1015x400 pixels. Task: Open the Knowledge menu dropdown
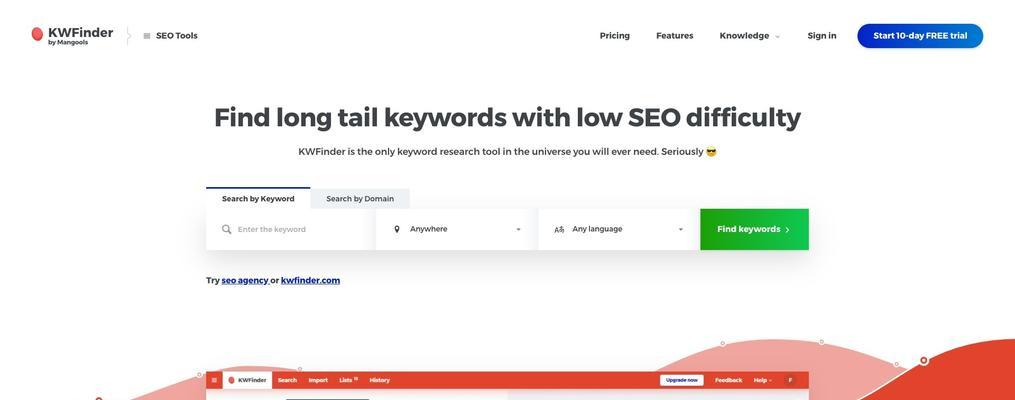[x=750, y=36]
